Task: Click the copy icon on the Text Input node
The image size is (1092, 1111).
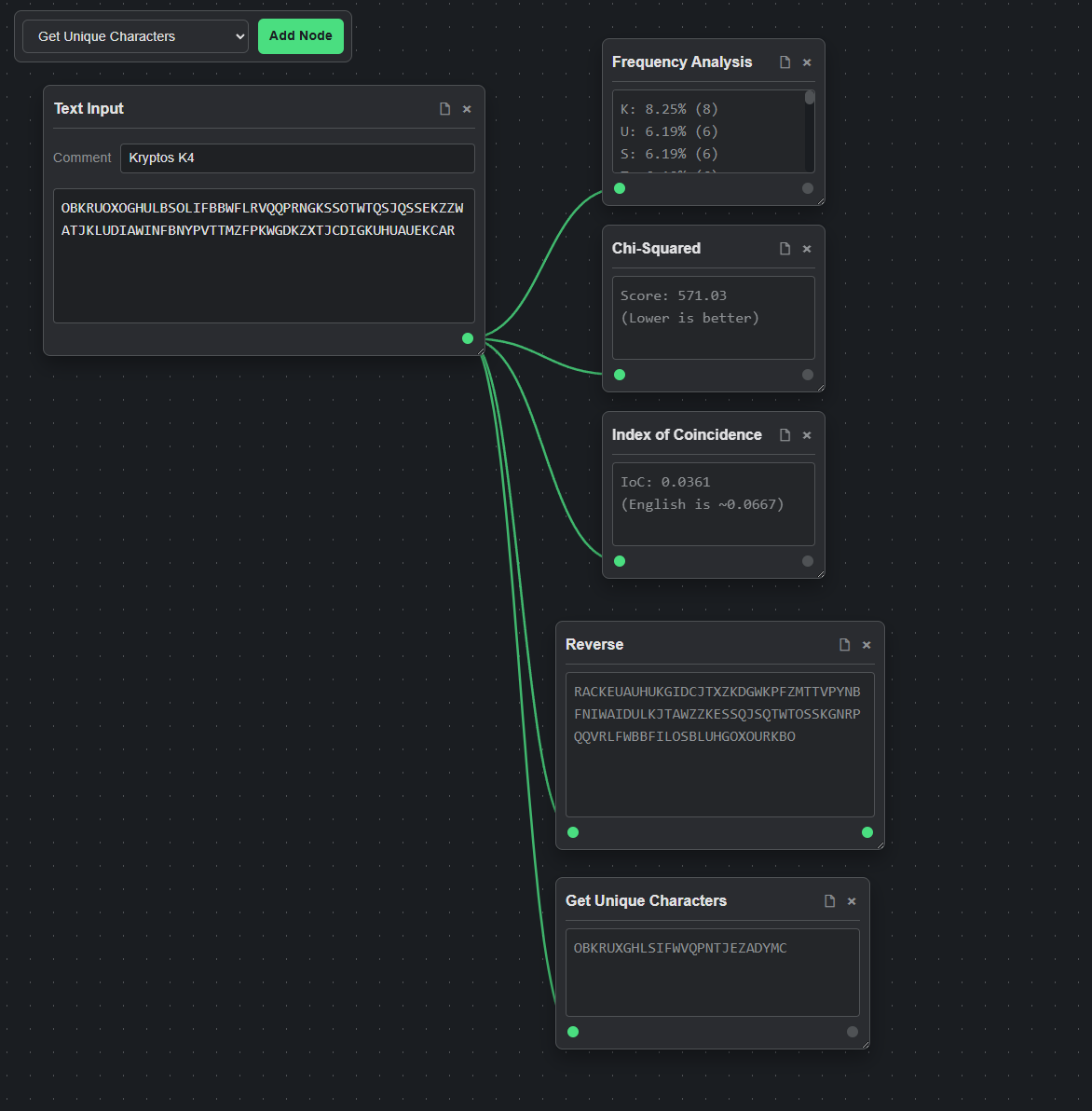Action: (x=444, y=109)
